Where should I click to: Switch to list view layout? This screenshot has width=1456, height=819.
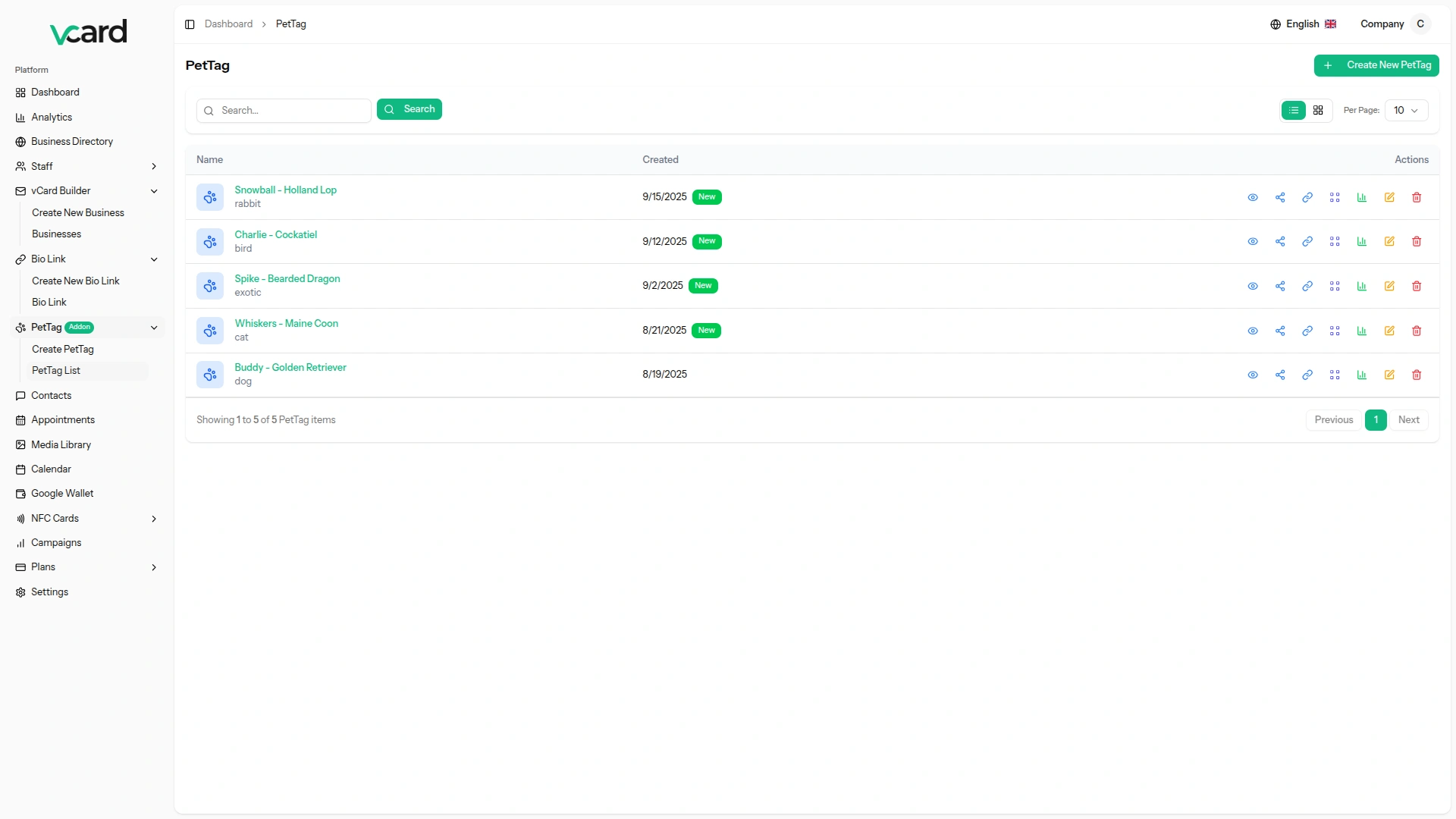tap(1294, 111)
